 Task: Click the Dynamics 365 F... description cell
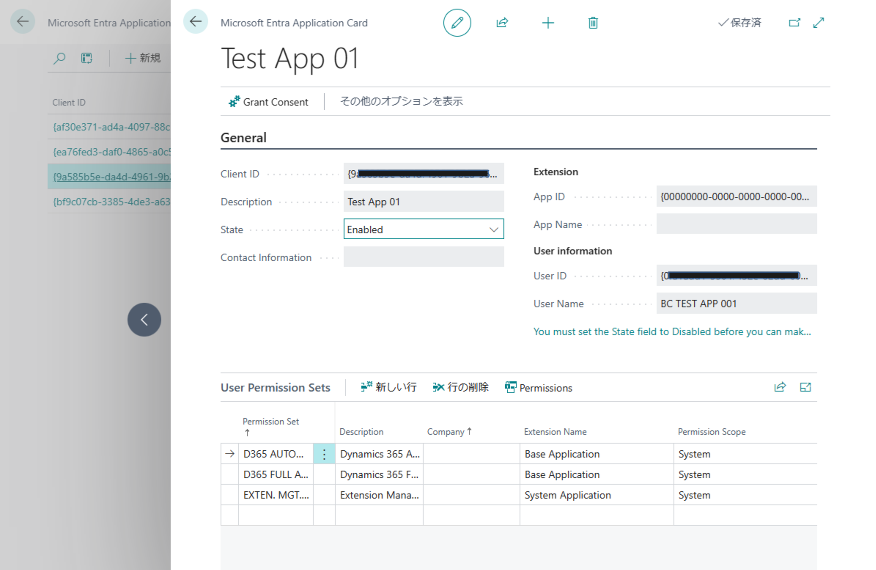point(379,474)
